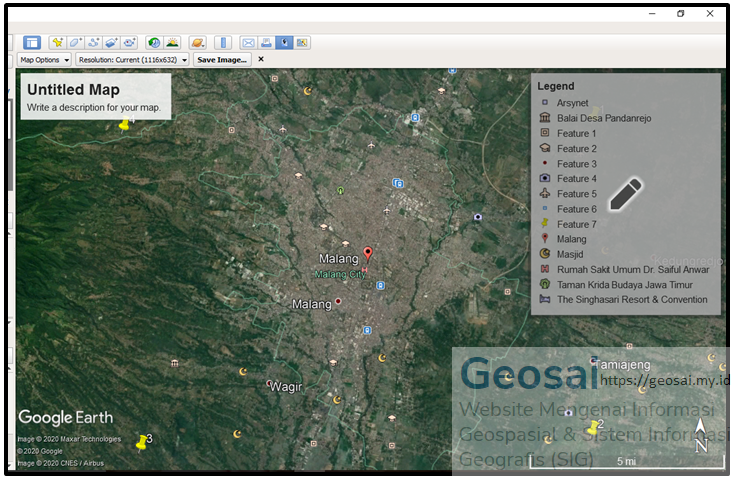Close the save image options bar
Screen dimensions: 739x483
[x=261, y=59]
